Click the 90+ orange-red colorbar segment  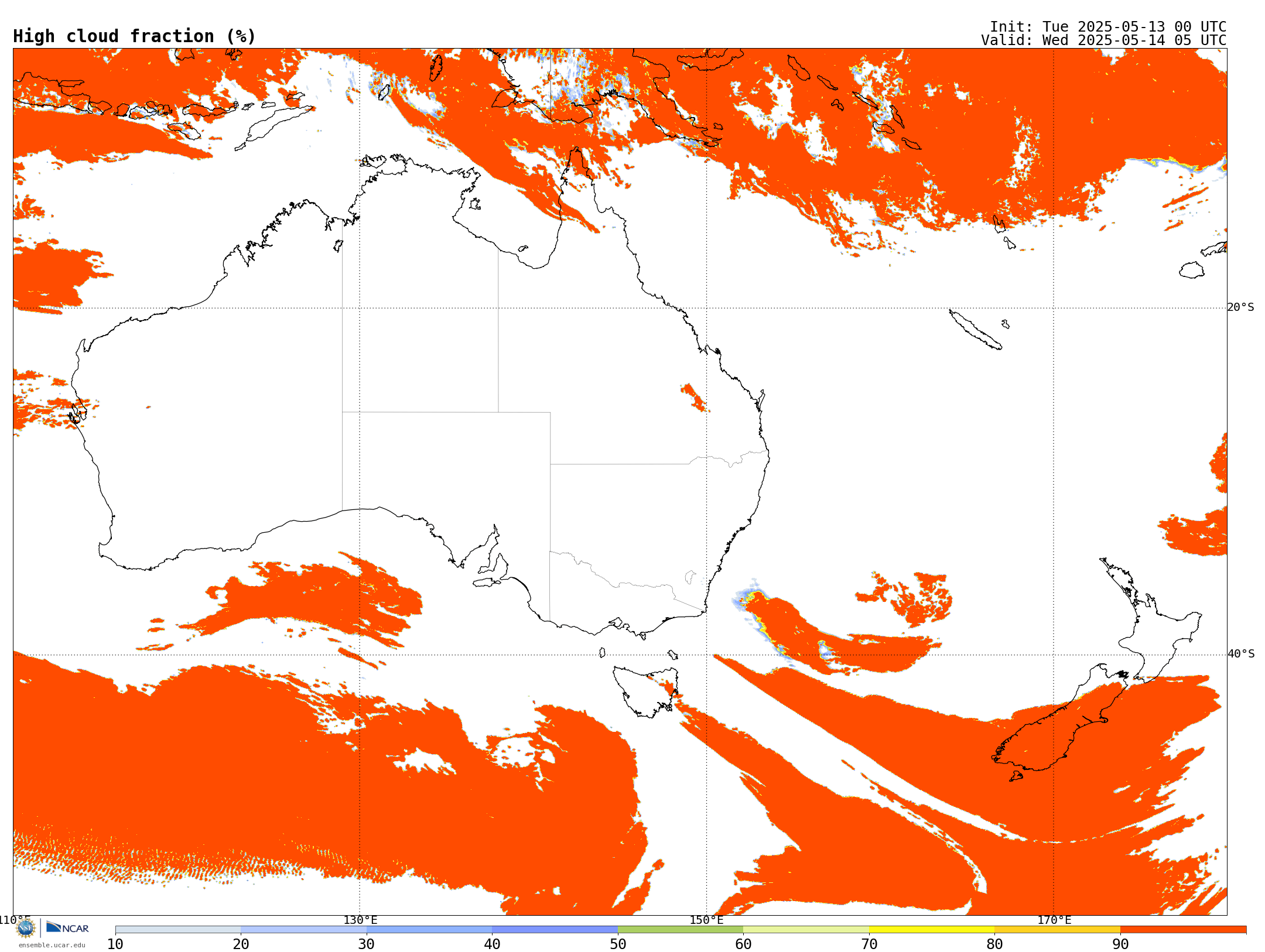coord(1183,930)
